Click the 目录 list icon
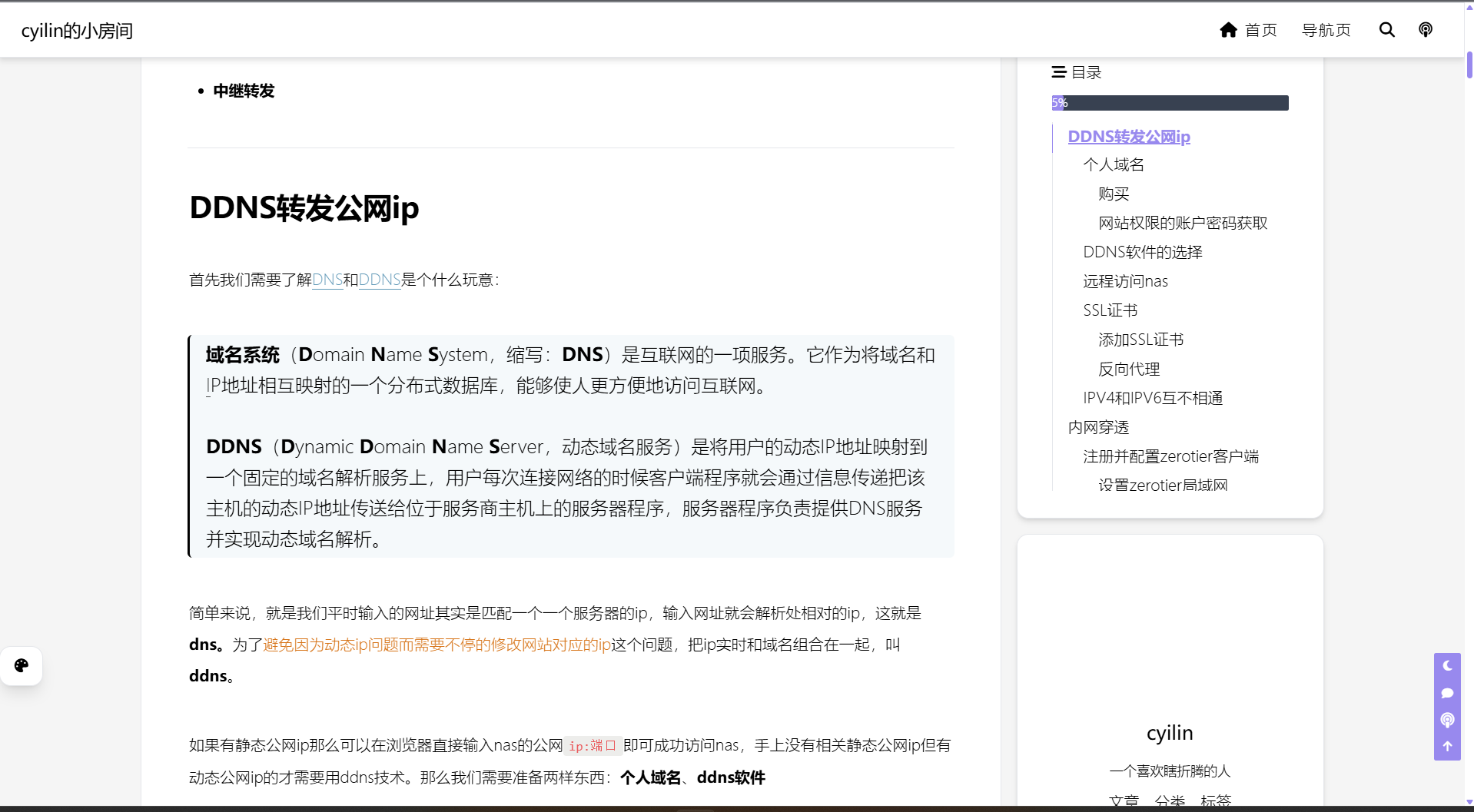Viewport: 1474px width, 812px height. [1058, 72]
